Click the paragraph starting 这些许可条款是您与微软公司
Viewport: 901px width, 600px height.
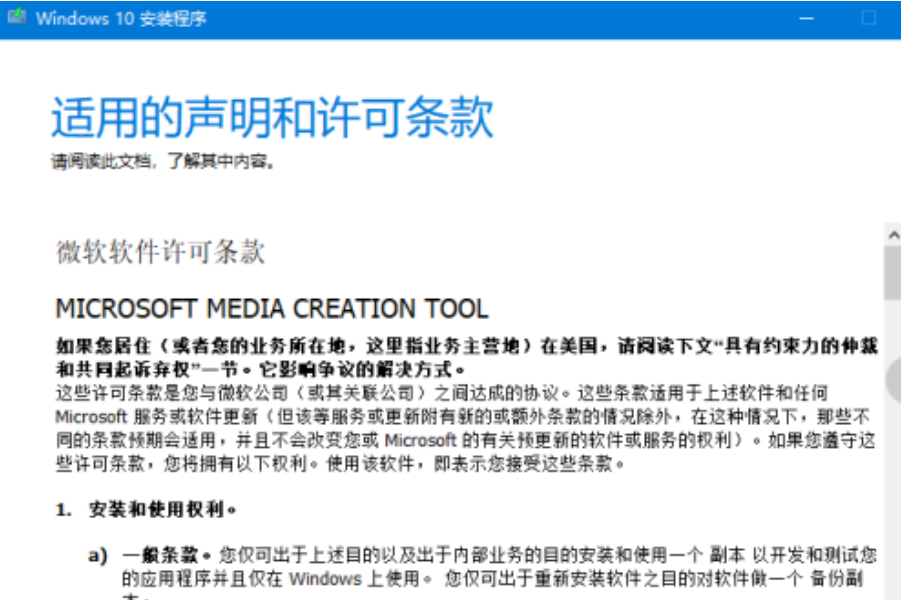click(x=465, y=428)
